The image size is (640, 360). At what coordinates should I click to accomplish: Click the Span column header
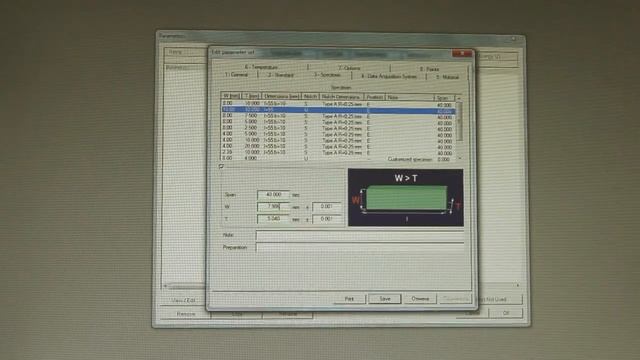[x=444, y=98]
